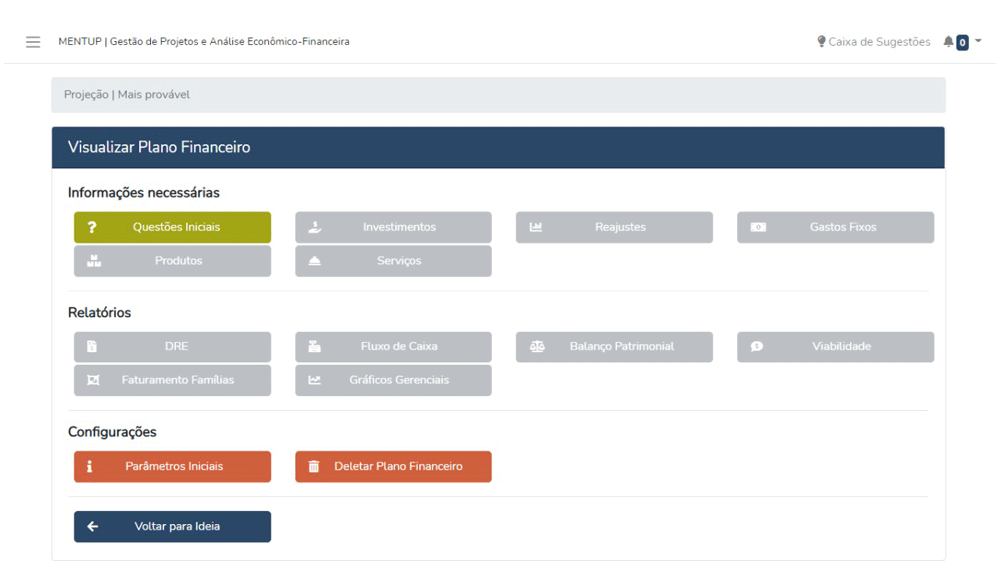Click the DRE document icon

tap(92, 347)
